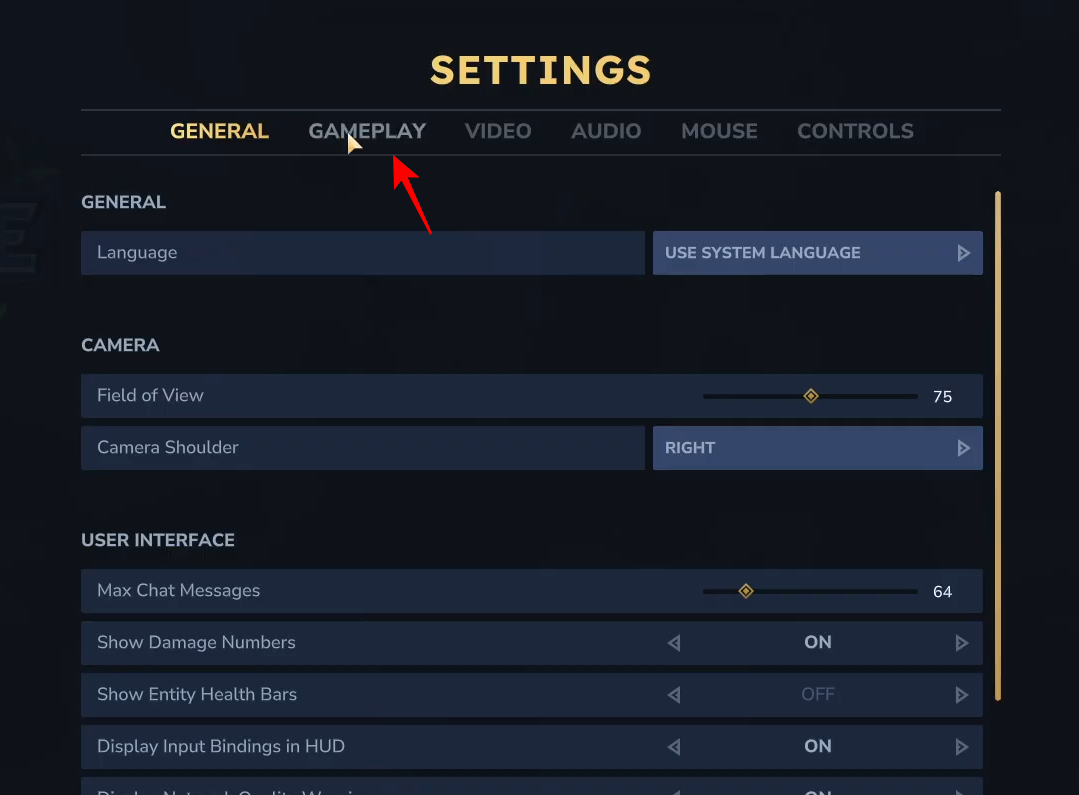Viewport: 1079px width, 795px height.
Task: Click left arrow for Display Input Bindings
Action: (x=674, y=747)
